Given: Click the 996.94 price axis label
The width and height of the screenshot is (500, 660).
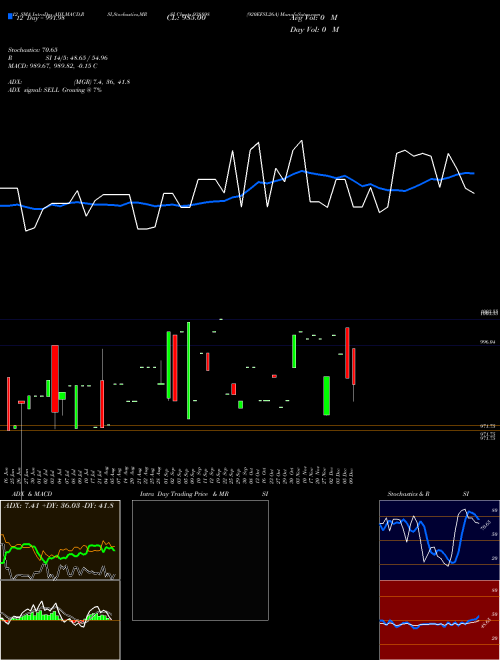Looking at the screenshot, I should 488,343.
